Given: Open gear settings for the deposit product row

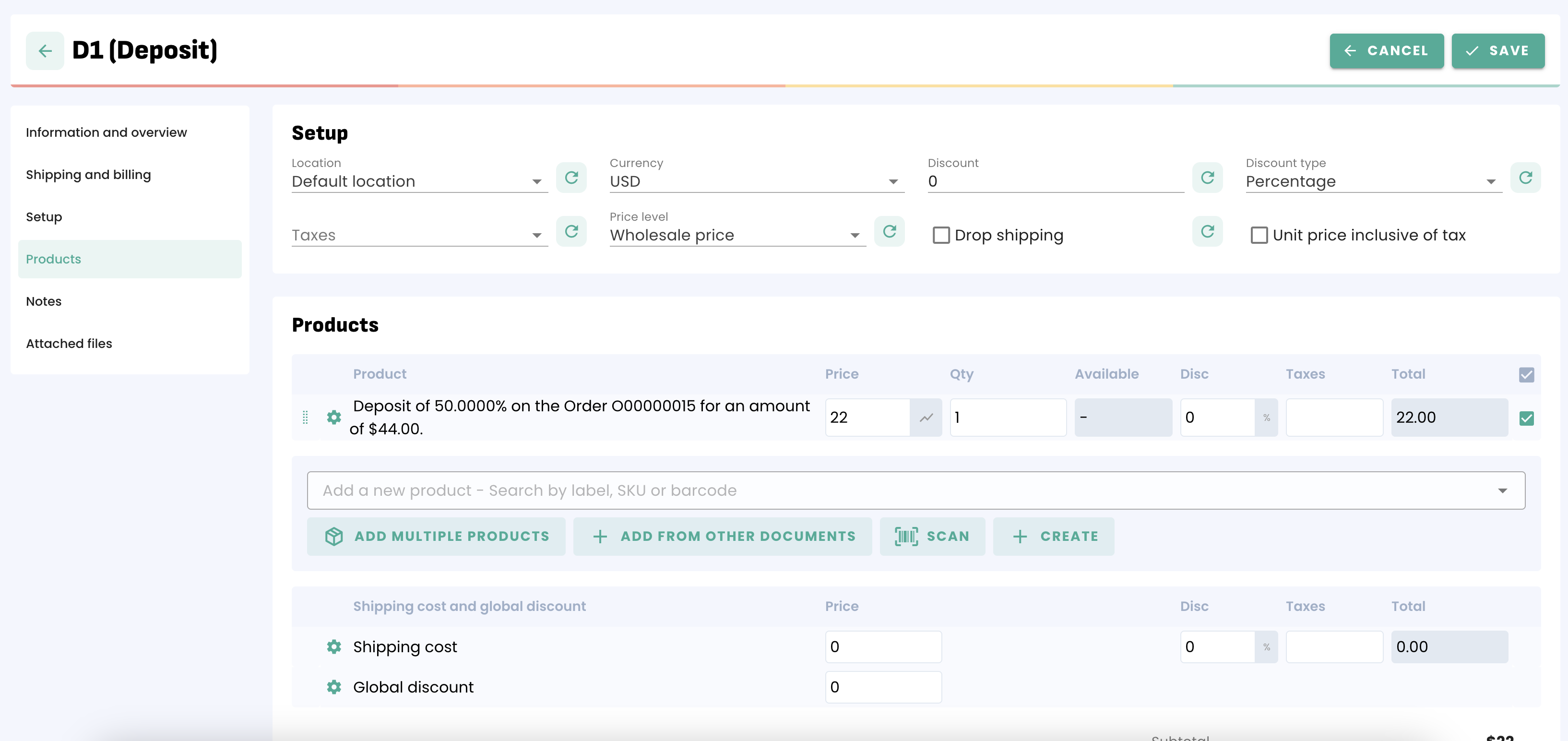Looking at the screenshot, I should coord(333,417).
